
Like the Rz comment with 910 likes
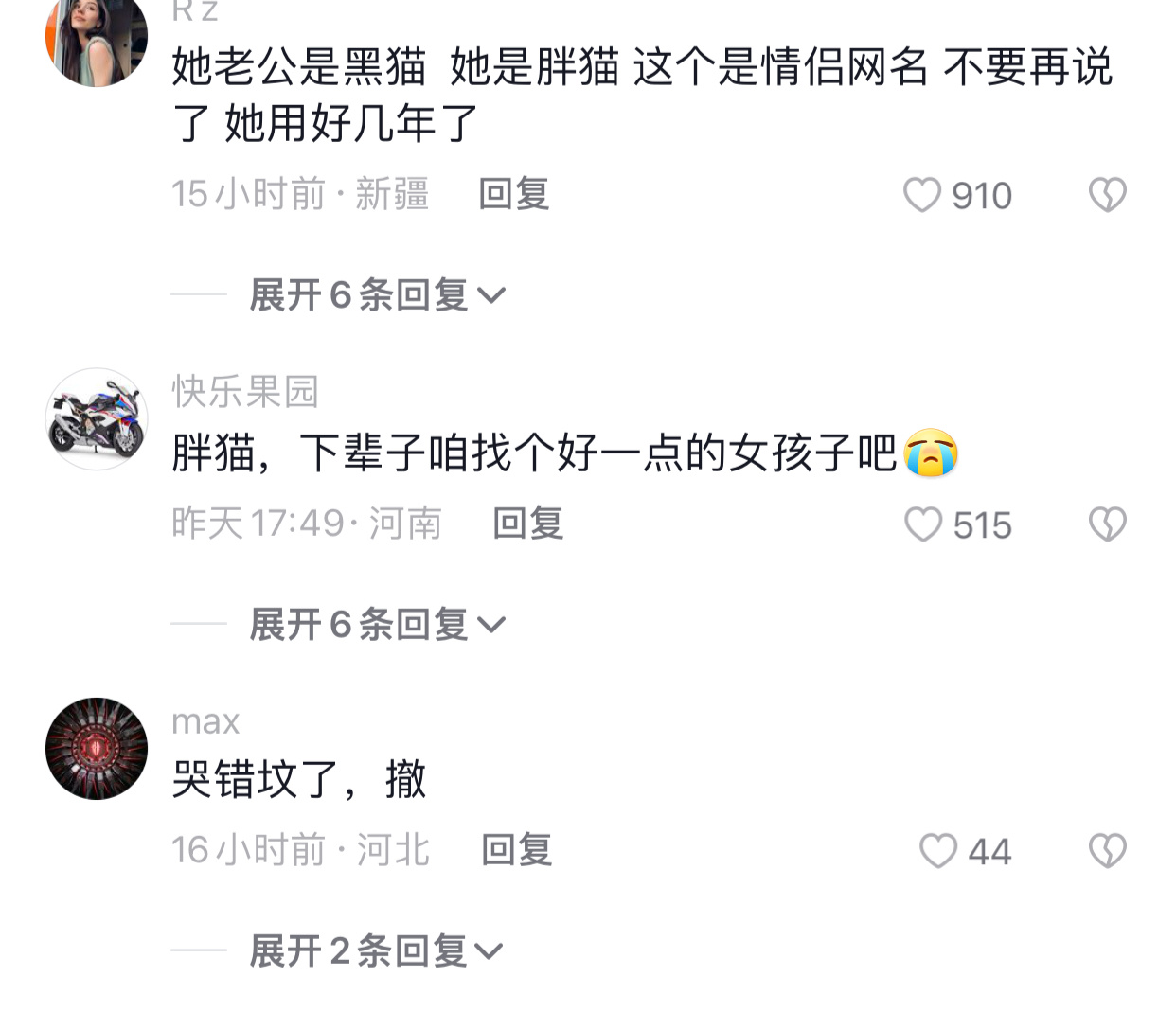tap(921, 195)
